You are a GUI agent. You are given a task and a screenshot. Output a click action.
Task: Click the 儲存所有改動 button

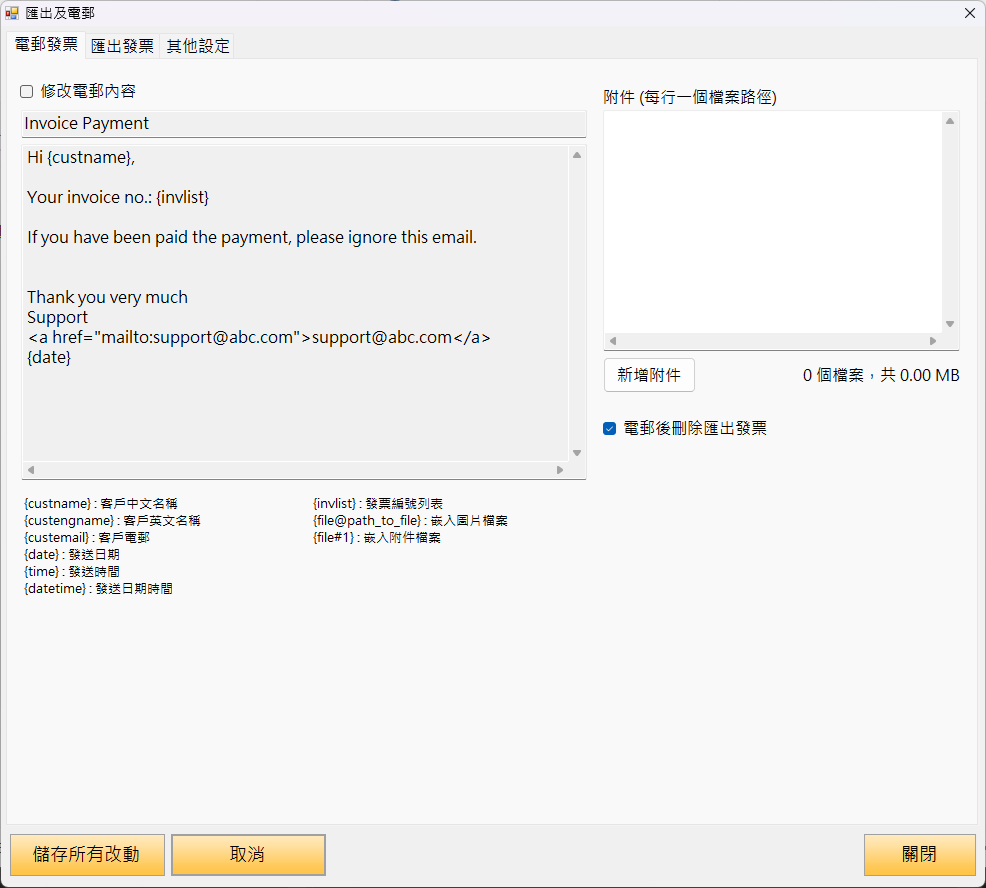coord(86,855)
